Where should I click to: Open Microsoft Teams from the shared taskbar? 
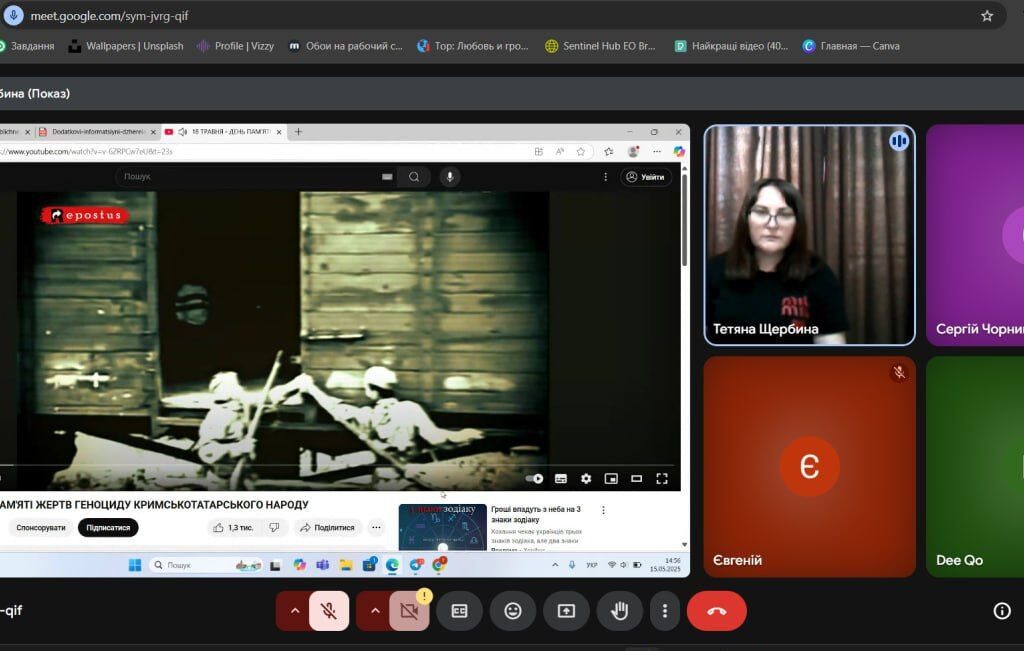point(323,565)
